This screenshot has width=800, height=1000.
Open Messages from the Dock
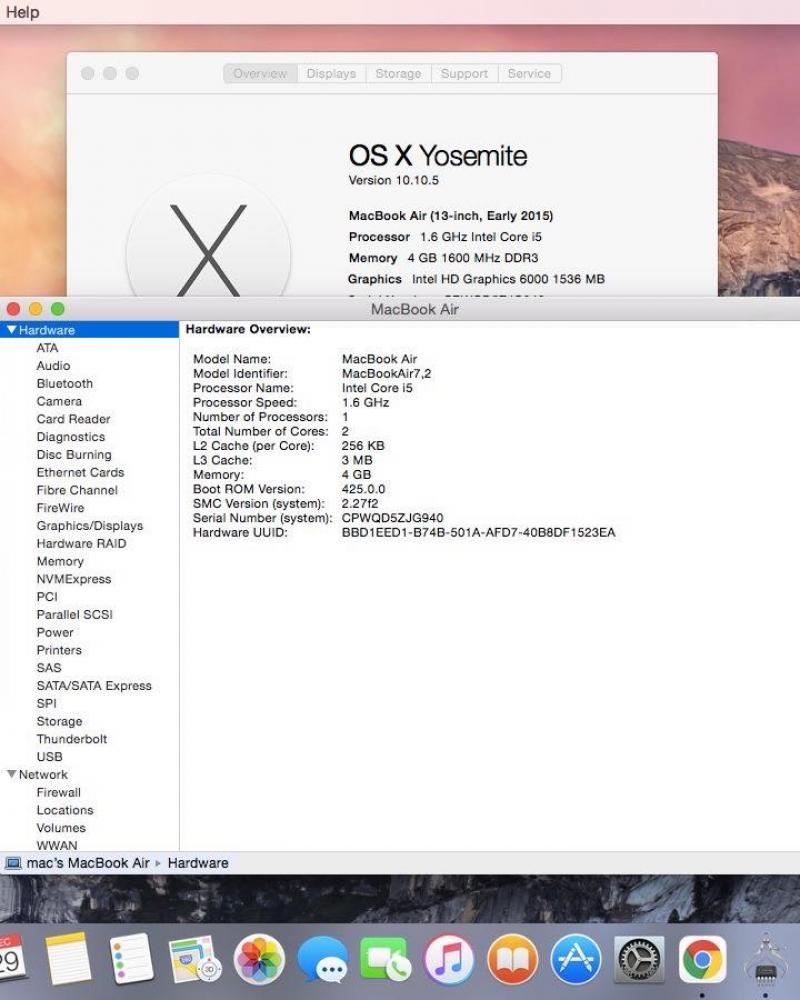tap(322, 959)
